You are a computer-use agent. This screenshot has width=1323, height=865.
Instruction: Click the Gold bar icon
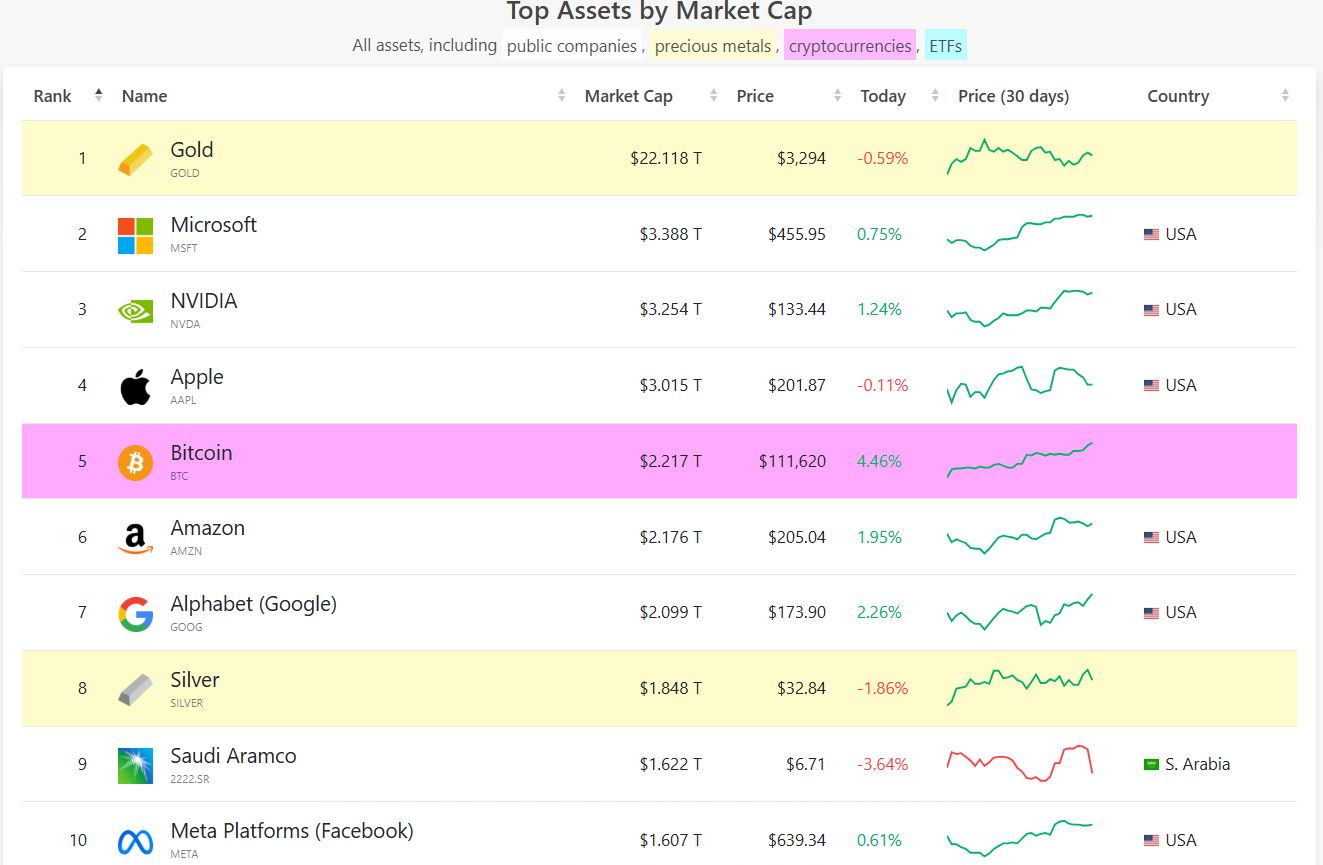tap(136, 159)
